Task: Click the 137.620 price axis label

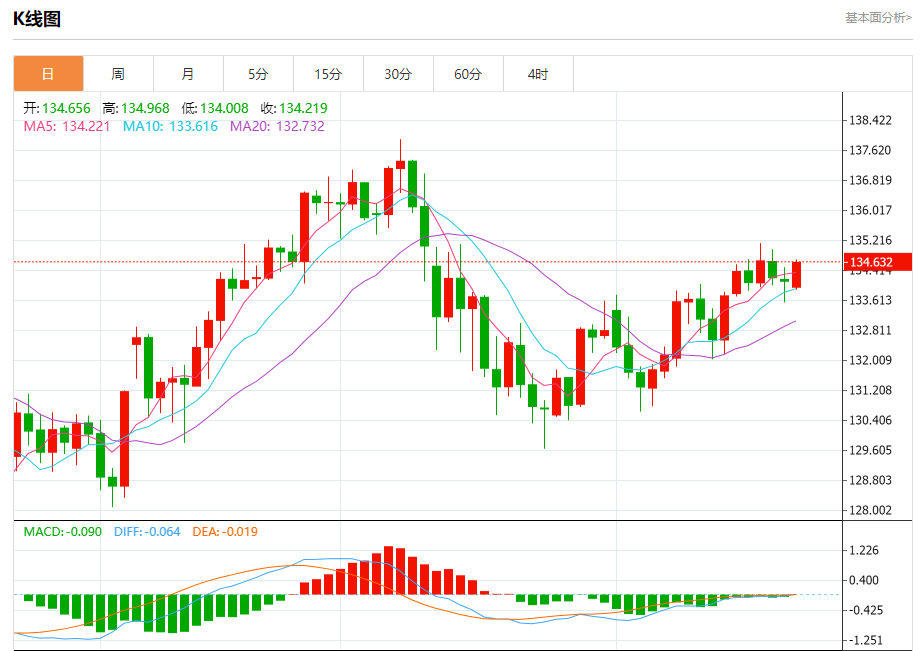Action: tap(871, 151)
